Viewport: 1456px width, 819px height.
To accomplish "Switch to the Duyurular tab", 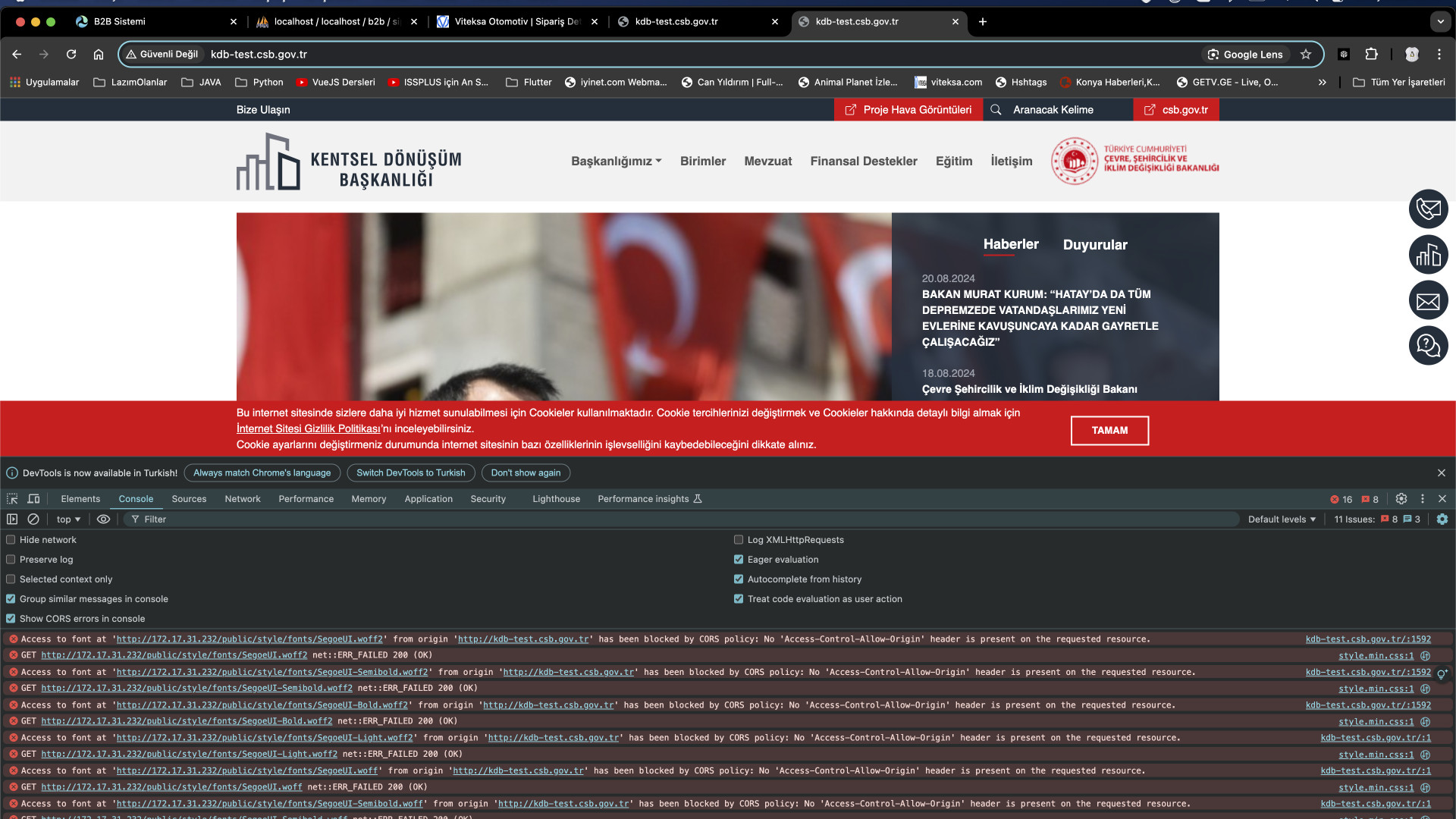I will coord(1094,245).
